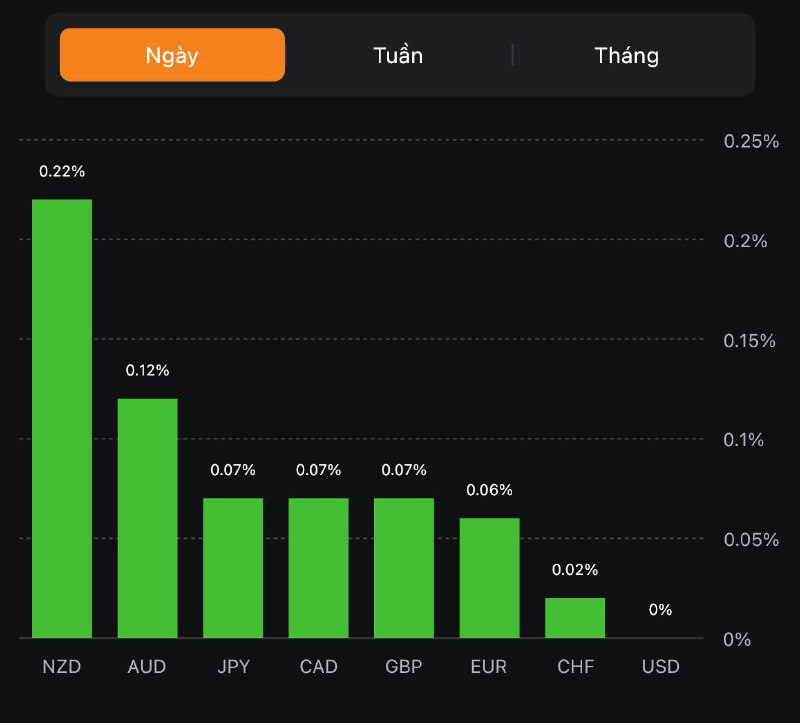Click the JPY green bar
This screenshot has width=800, height=723.
pos(233,567)
